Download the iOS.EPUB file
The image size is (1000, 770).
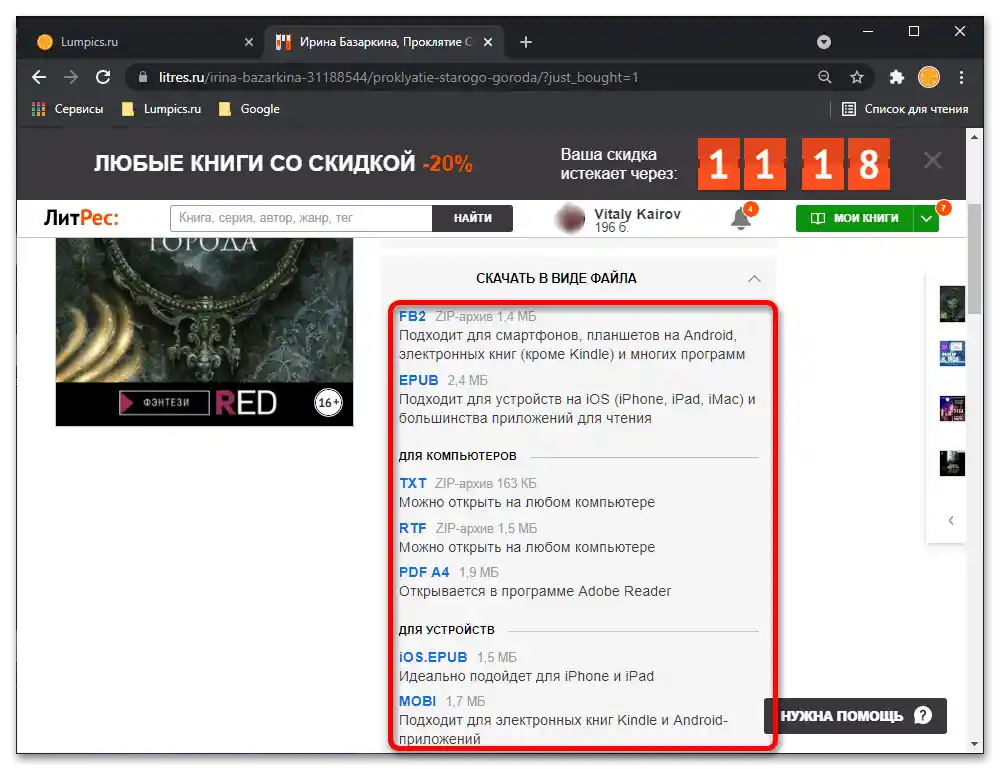tap(433, 657)
